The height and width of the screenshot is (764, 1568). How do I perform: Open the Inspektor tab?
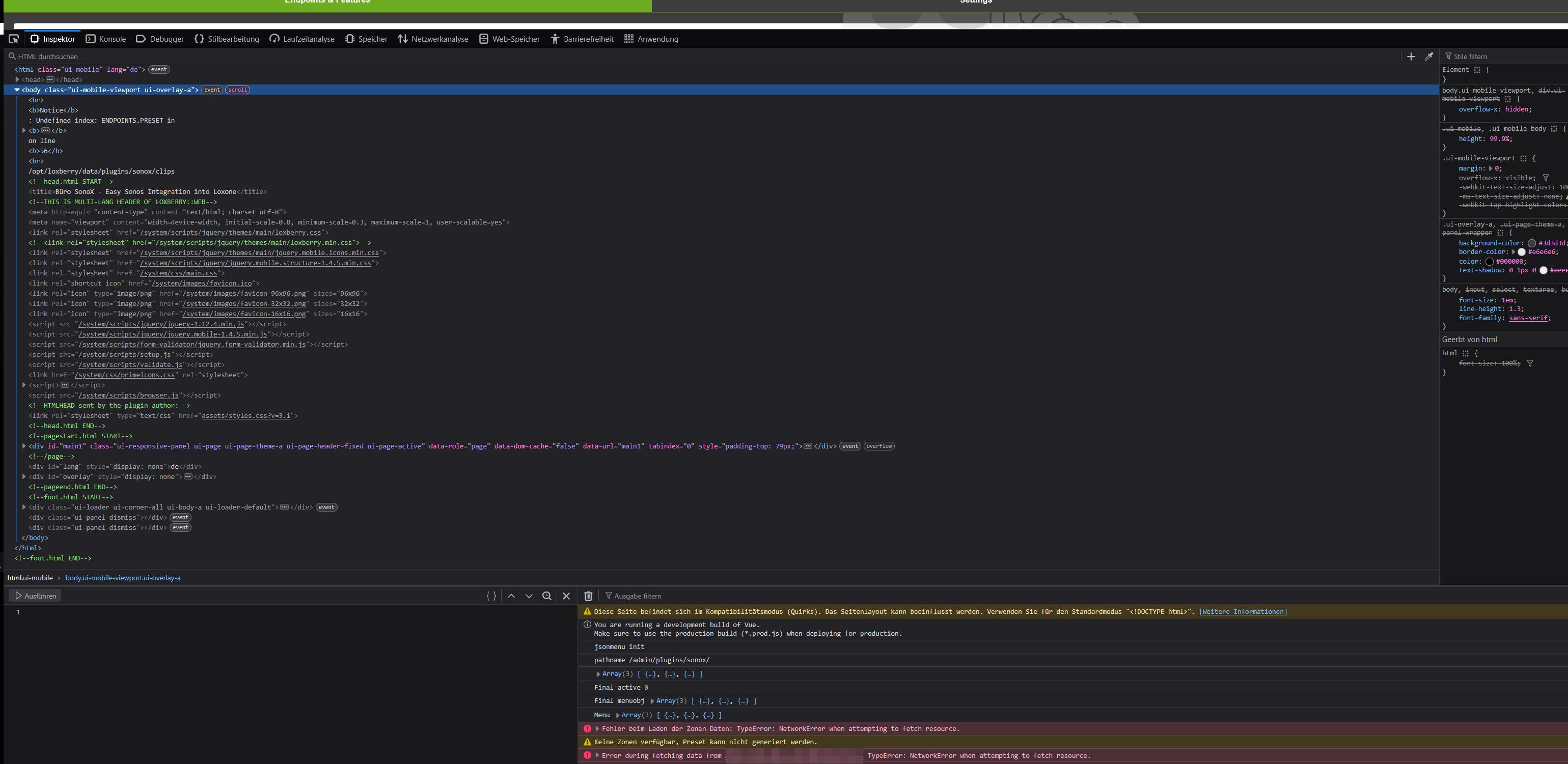[x=53, y=39]
